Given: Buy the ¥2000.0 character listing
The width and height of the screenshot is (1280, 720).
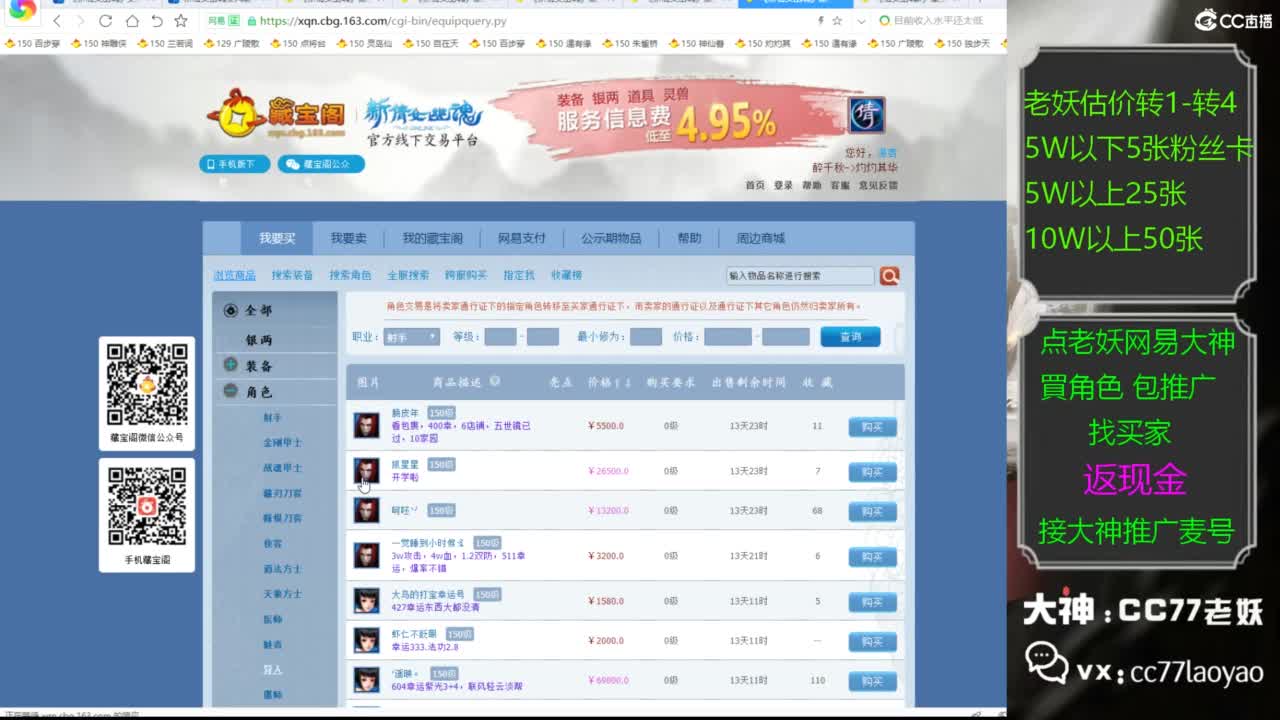Looking at the screenshot, I should coord(872,642).
